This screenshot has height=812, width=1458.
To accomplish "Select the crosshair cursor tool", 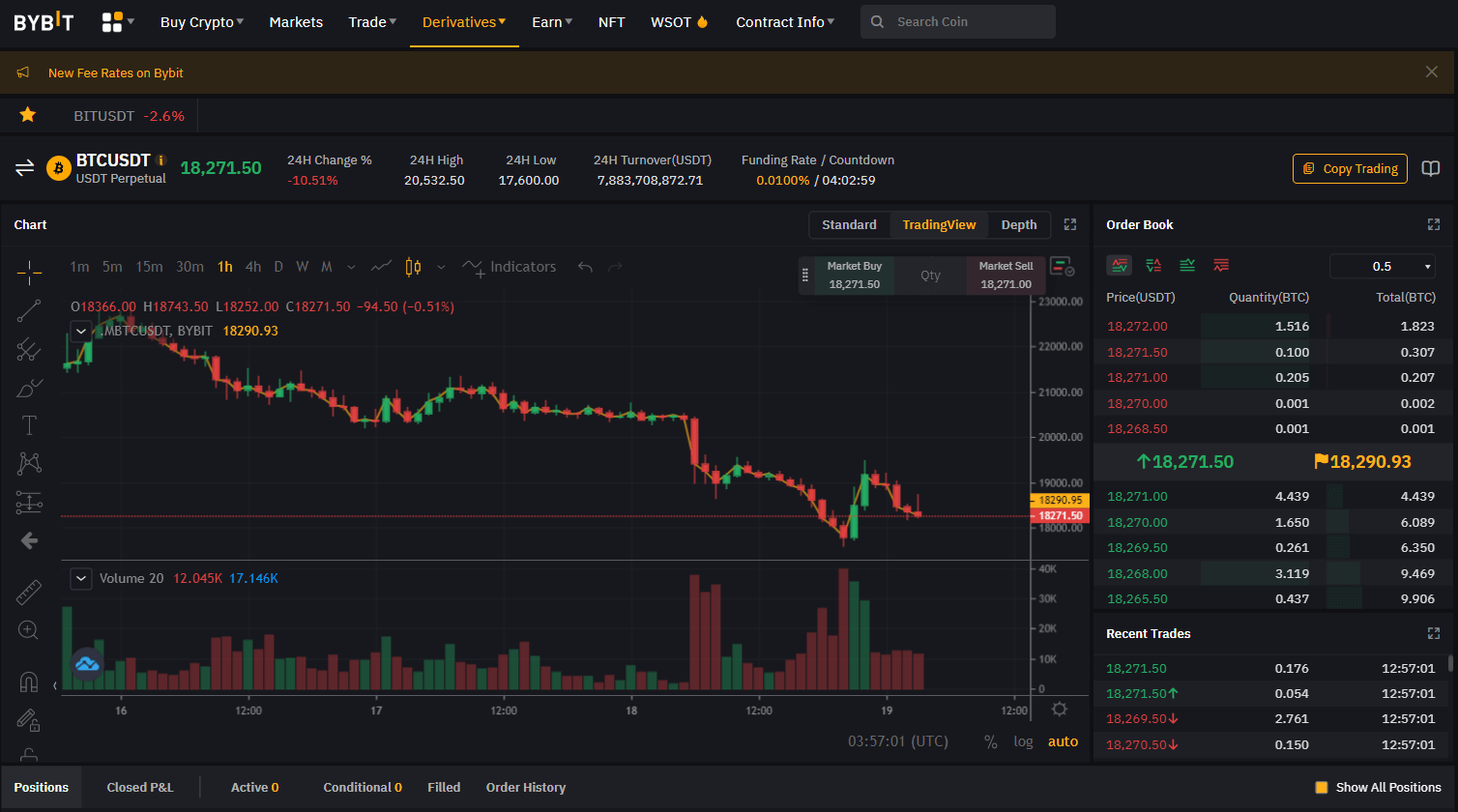I will [x=29, y=273].
